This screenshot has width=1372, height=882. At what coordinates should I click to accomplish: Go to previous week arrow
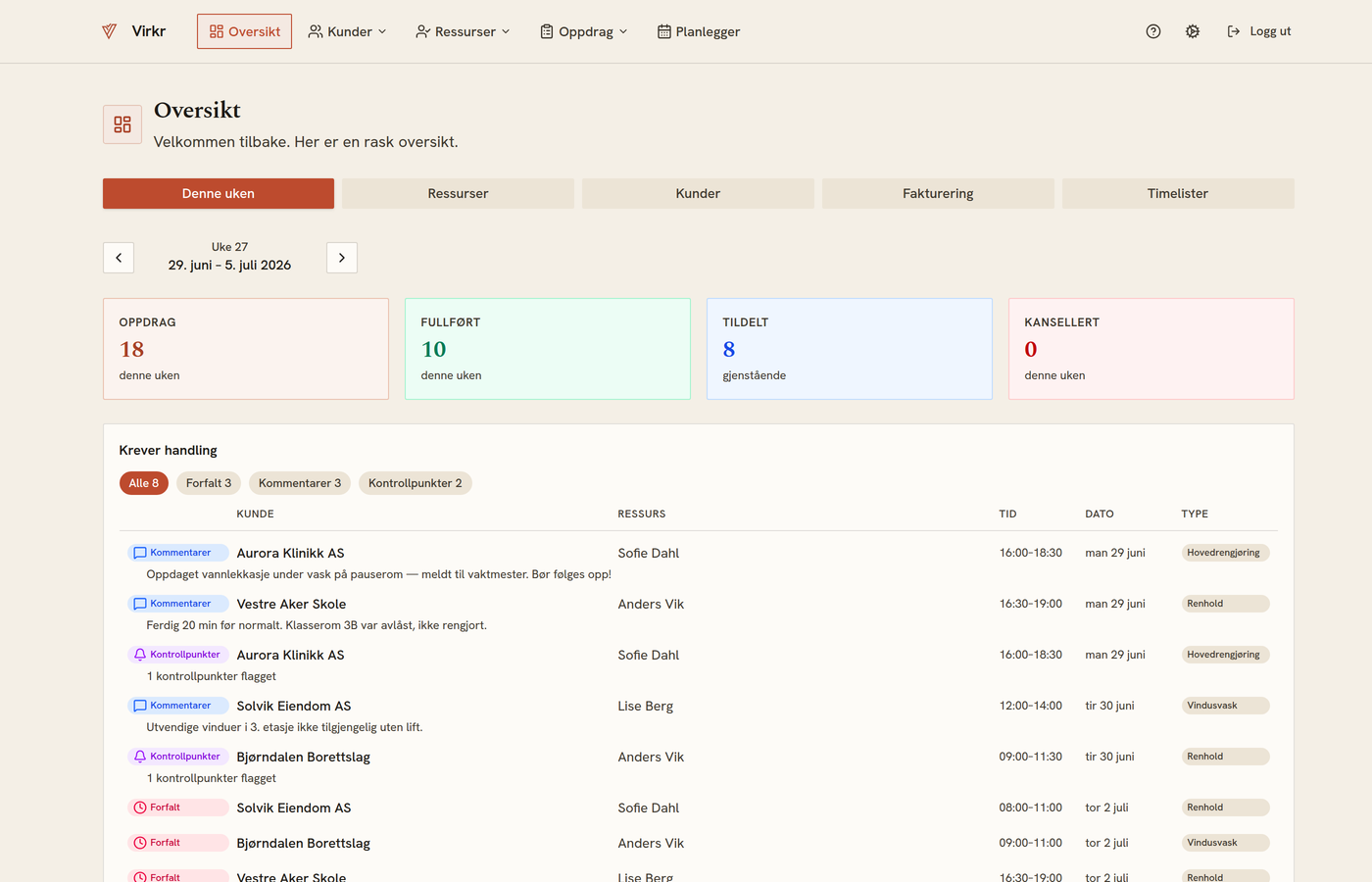[119, 258]
